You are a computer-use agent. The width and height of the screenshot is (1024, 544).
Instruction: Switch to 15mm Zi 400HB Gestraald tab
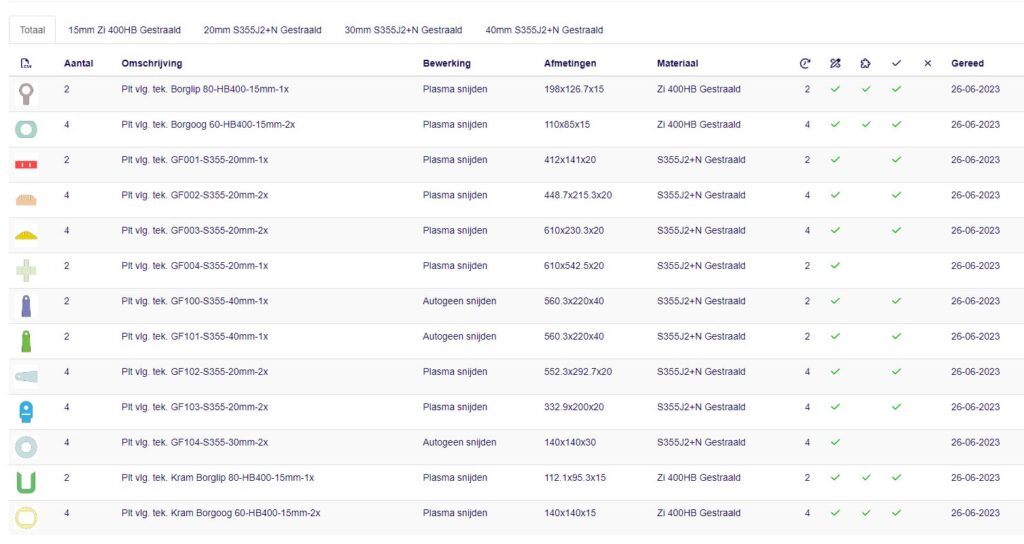(x=124, y=30)
